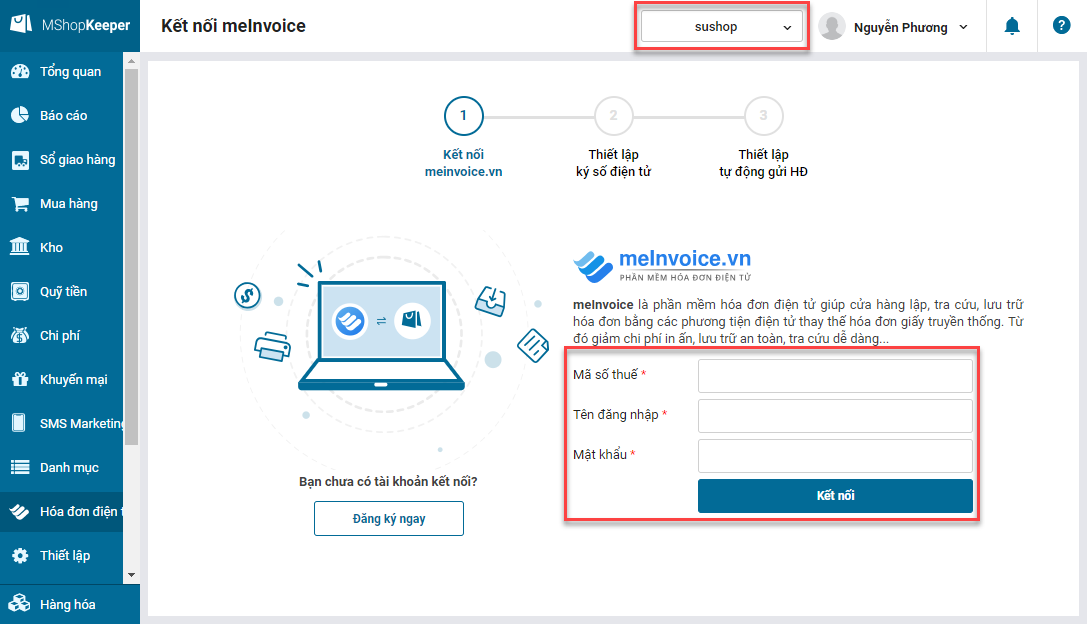Click the user avatar icon
Viewport: 1087px width, 624px height.
click(x=832, y=26)
